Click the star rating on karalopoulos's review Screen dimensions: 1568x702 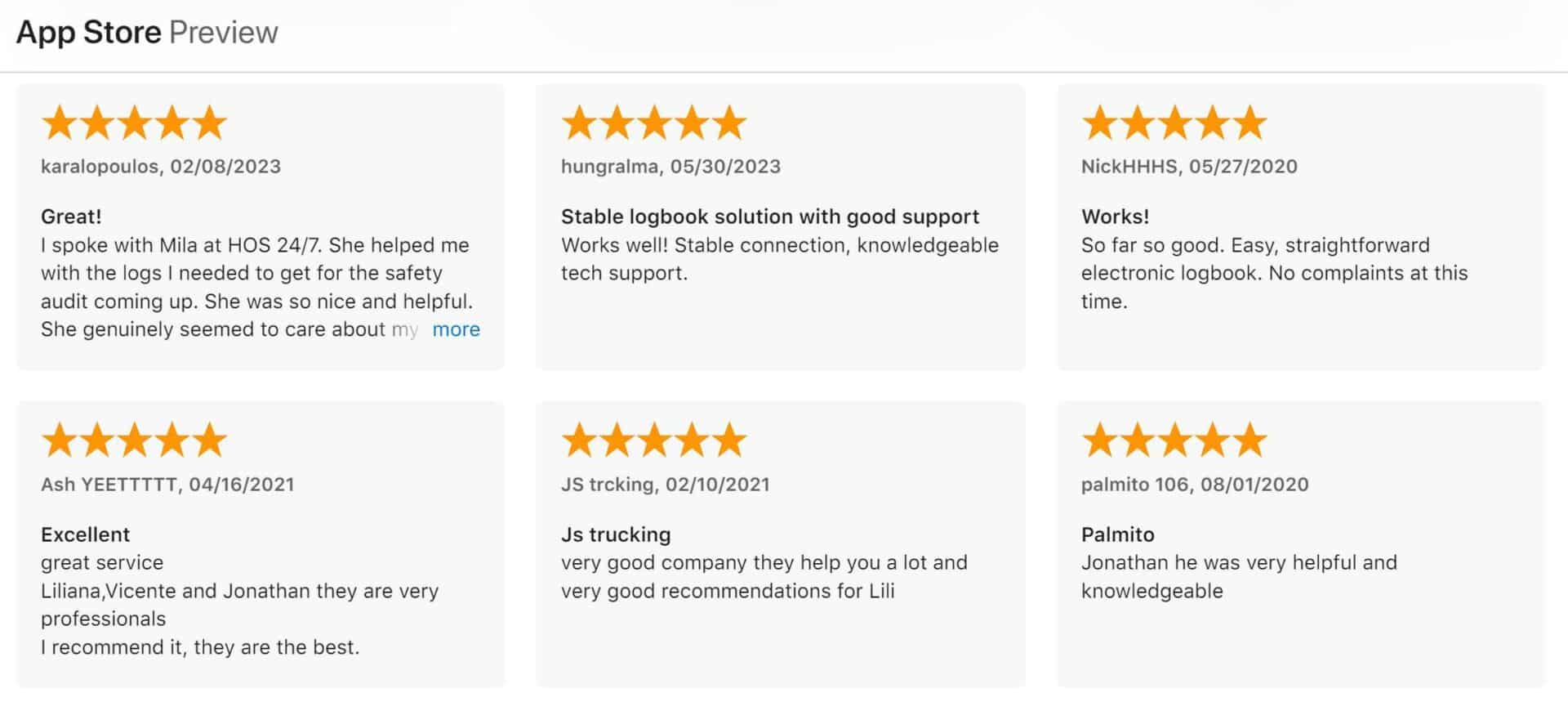point(134,123)
